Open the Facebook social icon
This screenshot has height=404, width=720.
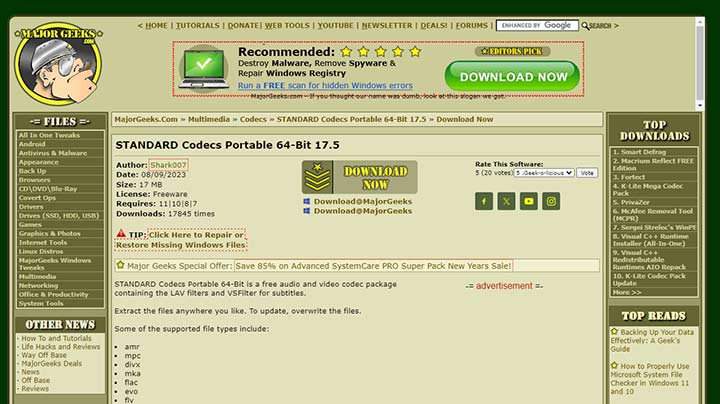tap(484, 201)
